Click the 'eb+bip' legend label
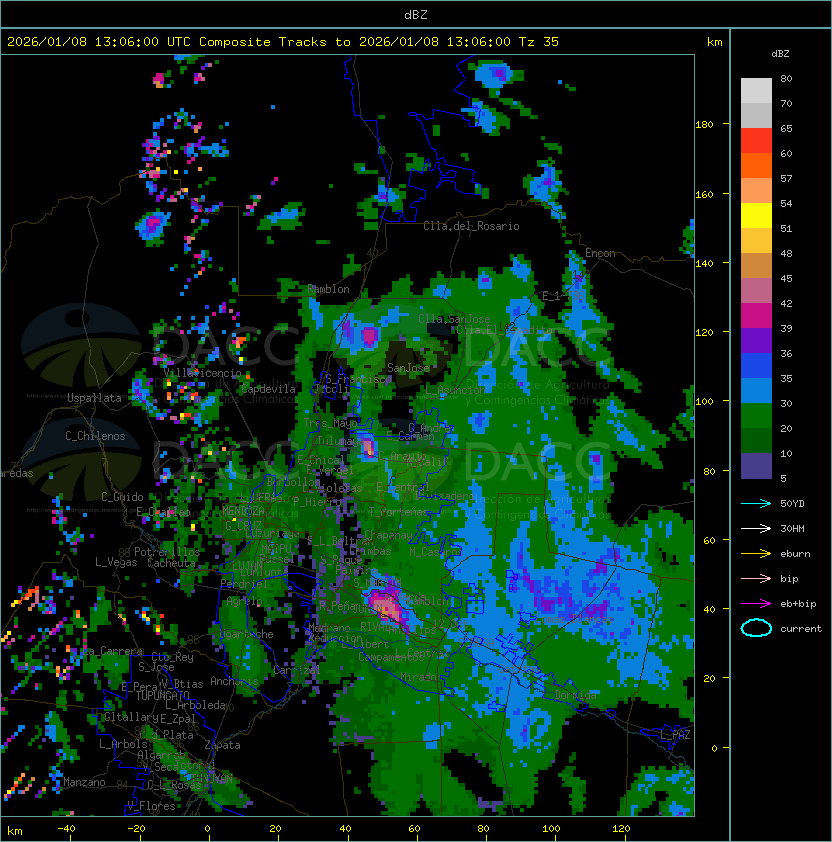Image resolution: width=832 pixels, height=842 pixels. (x=798, y=604)
